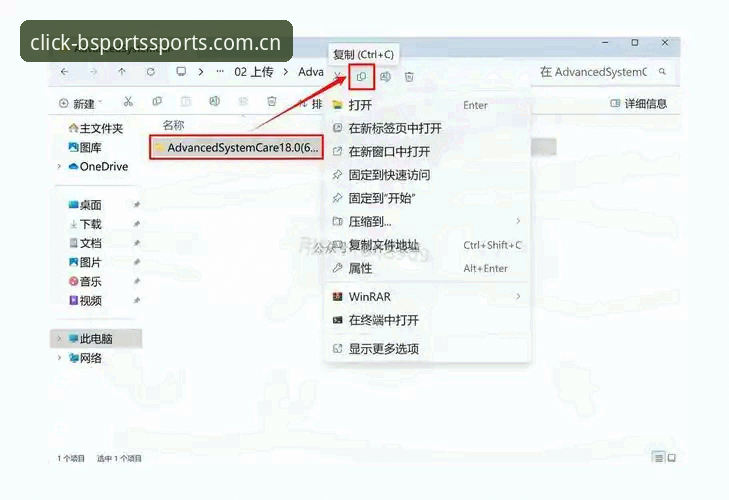The height and width of the screenshot is (500, 729).
Task: Click the toolbar Cut scissors icon
Action: click(x=128, y=101)
